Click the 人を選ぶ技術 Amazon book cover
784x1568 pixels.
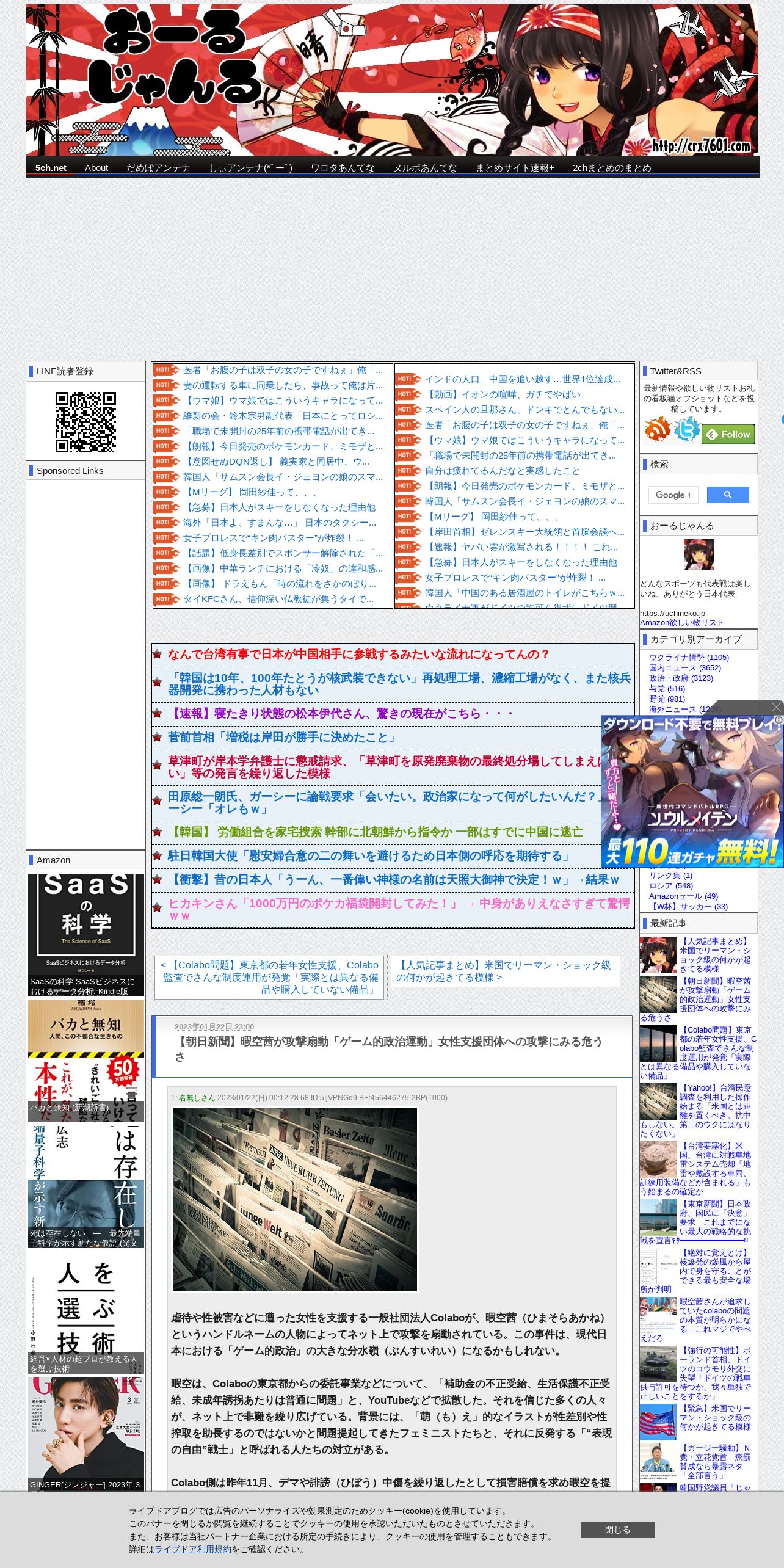coord(86,1312)
